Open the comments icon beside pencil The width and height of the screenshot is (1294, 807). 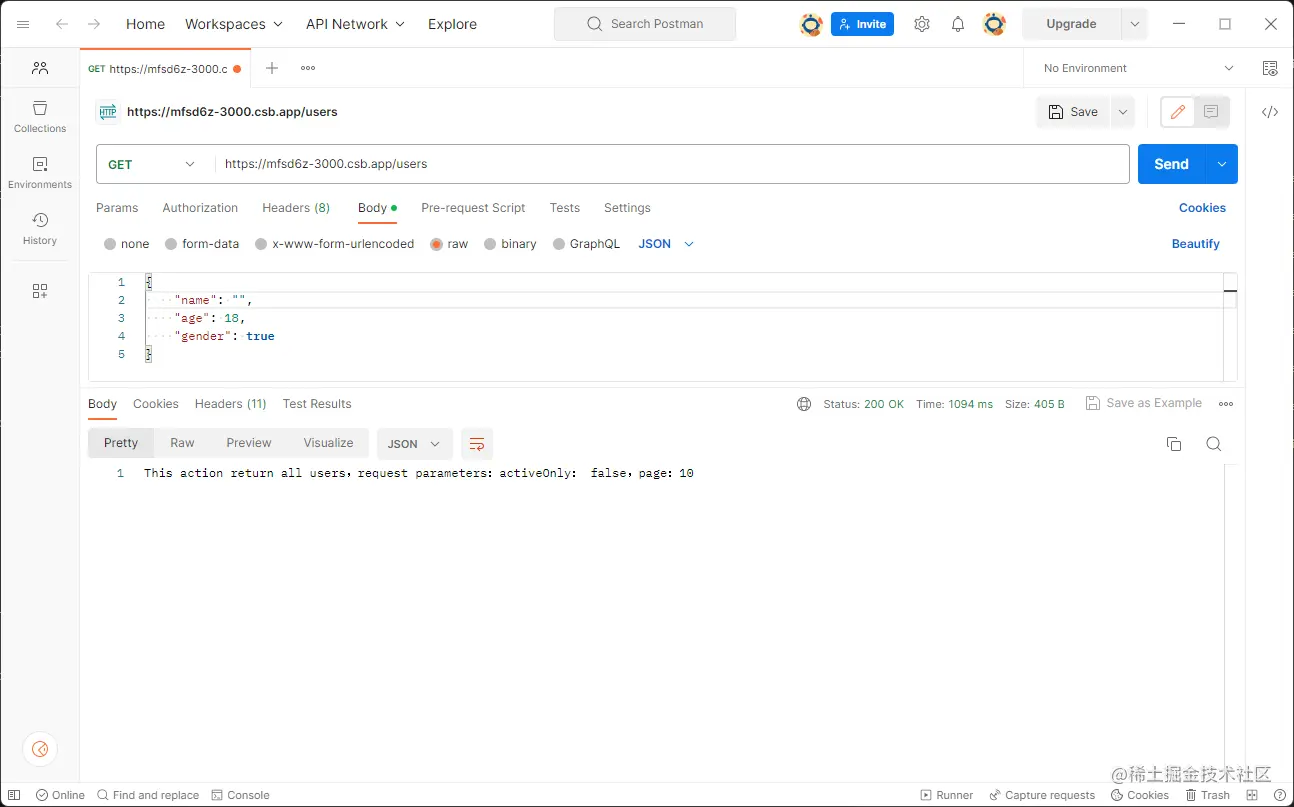1211,112
